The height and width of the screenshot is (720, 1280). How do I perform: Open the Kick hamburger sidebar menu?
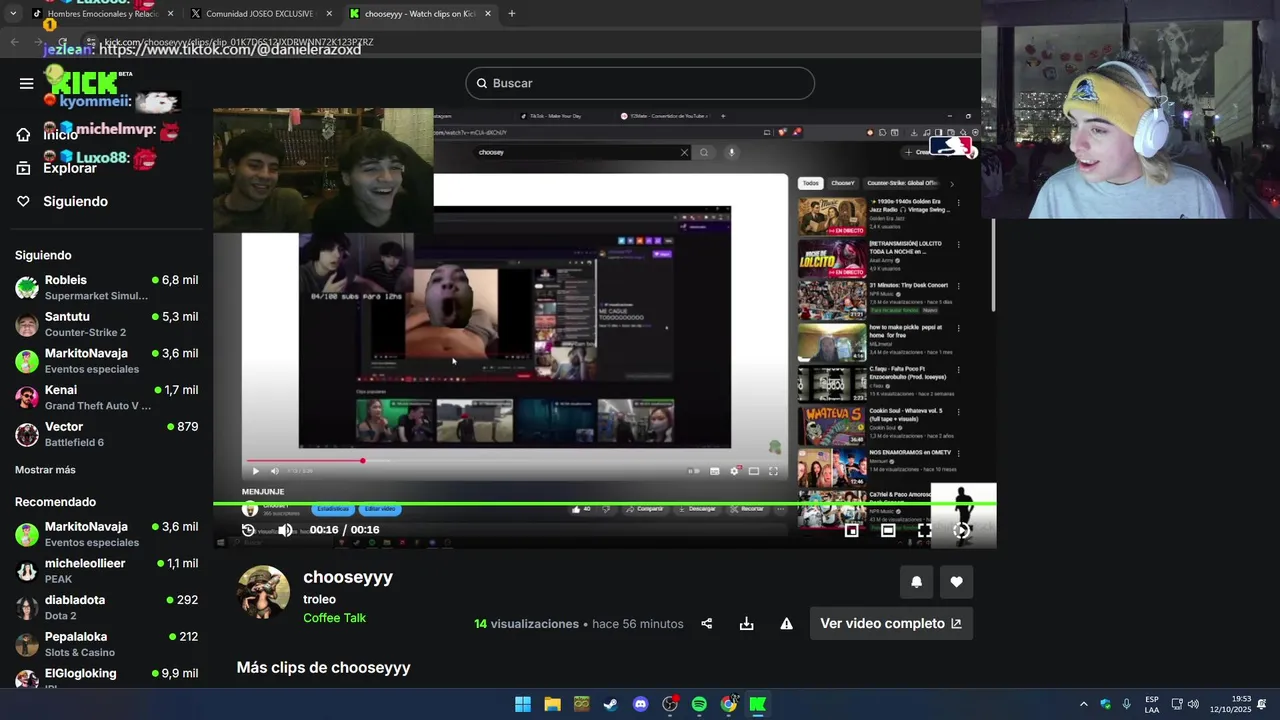coord(27,83)
